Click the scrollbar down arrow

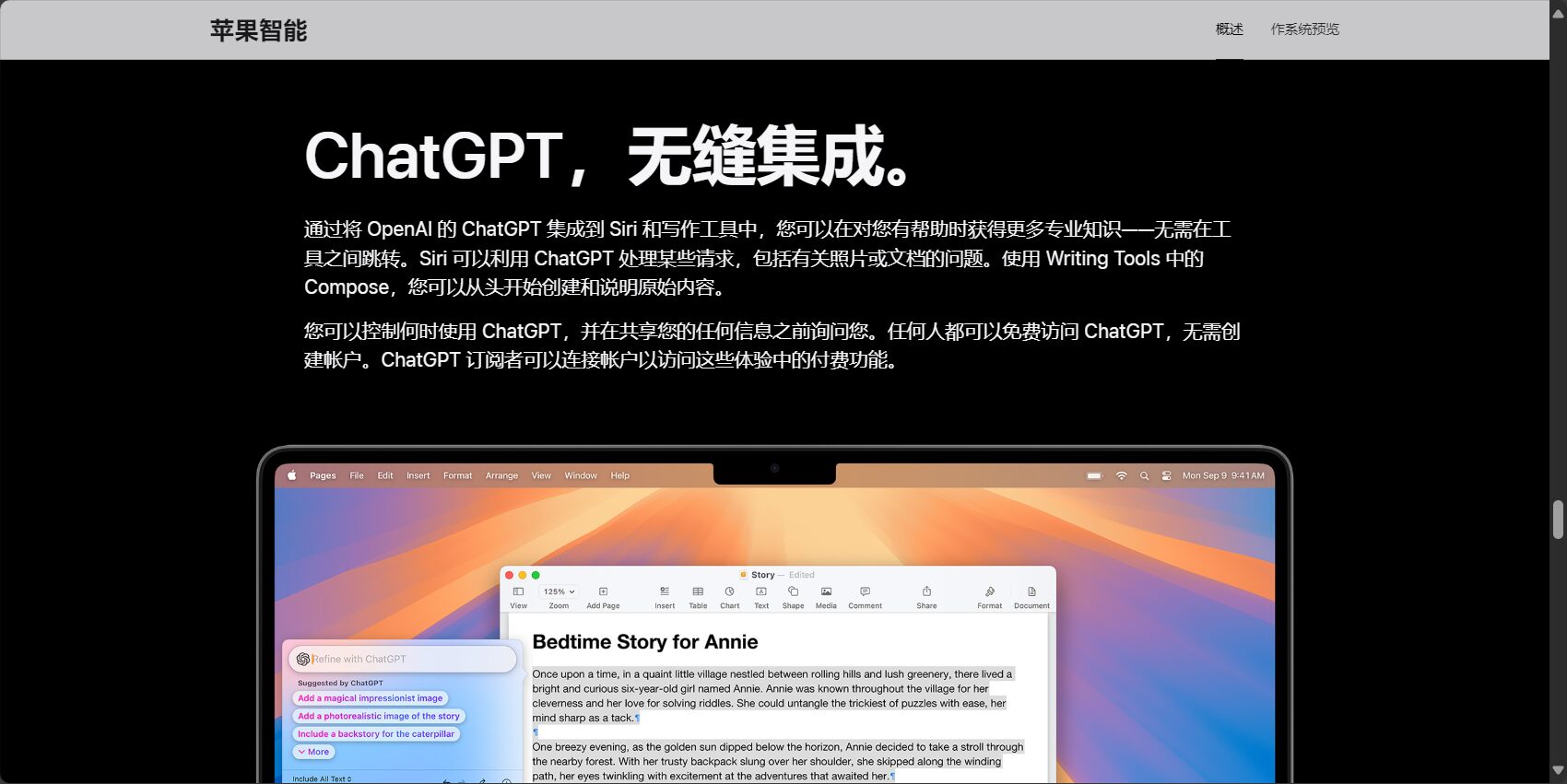(x=1558, y=770)
